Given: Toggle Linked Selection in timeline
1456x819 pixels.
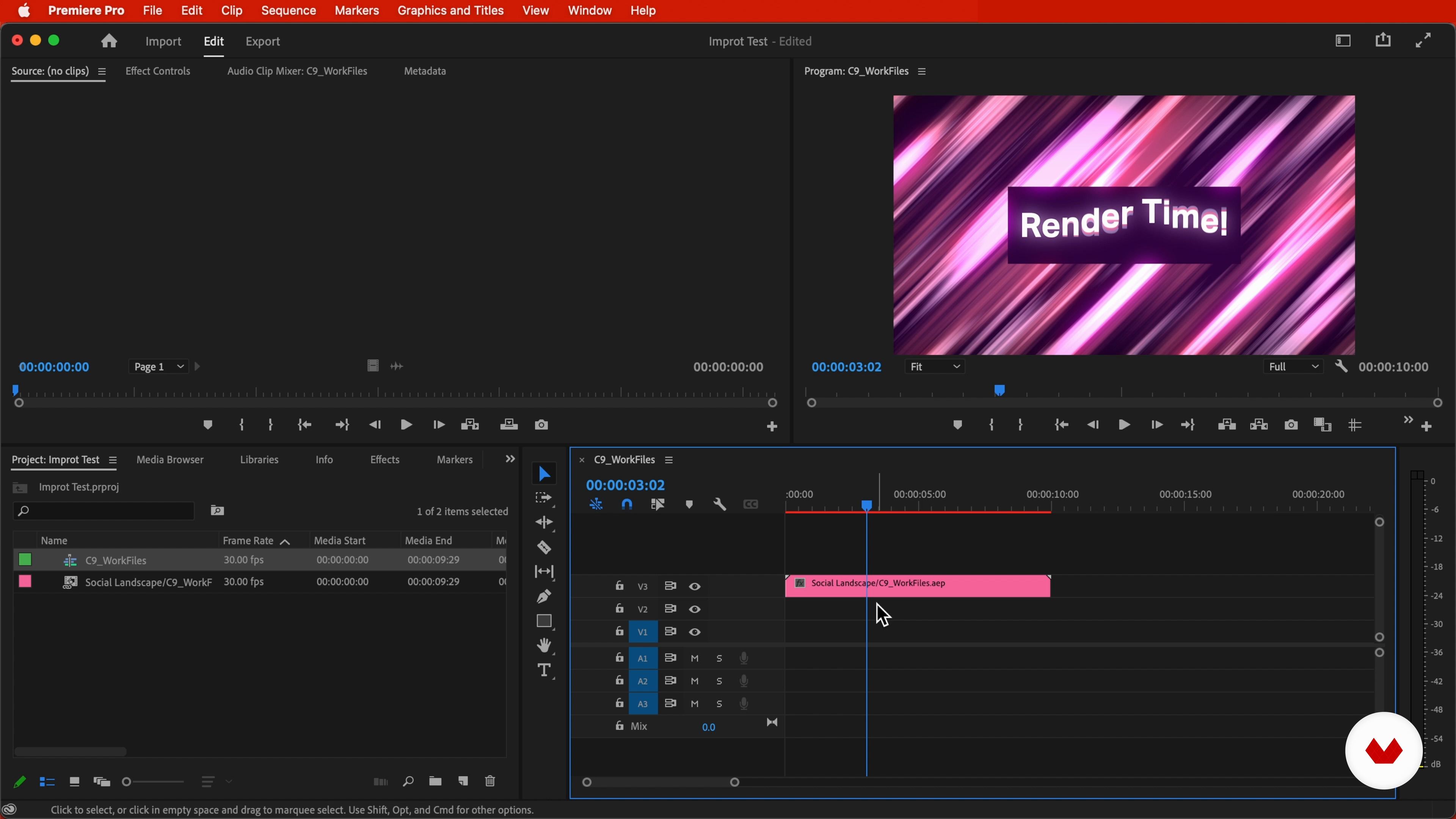Looking at the screenshot, I should [658, 504].
